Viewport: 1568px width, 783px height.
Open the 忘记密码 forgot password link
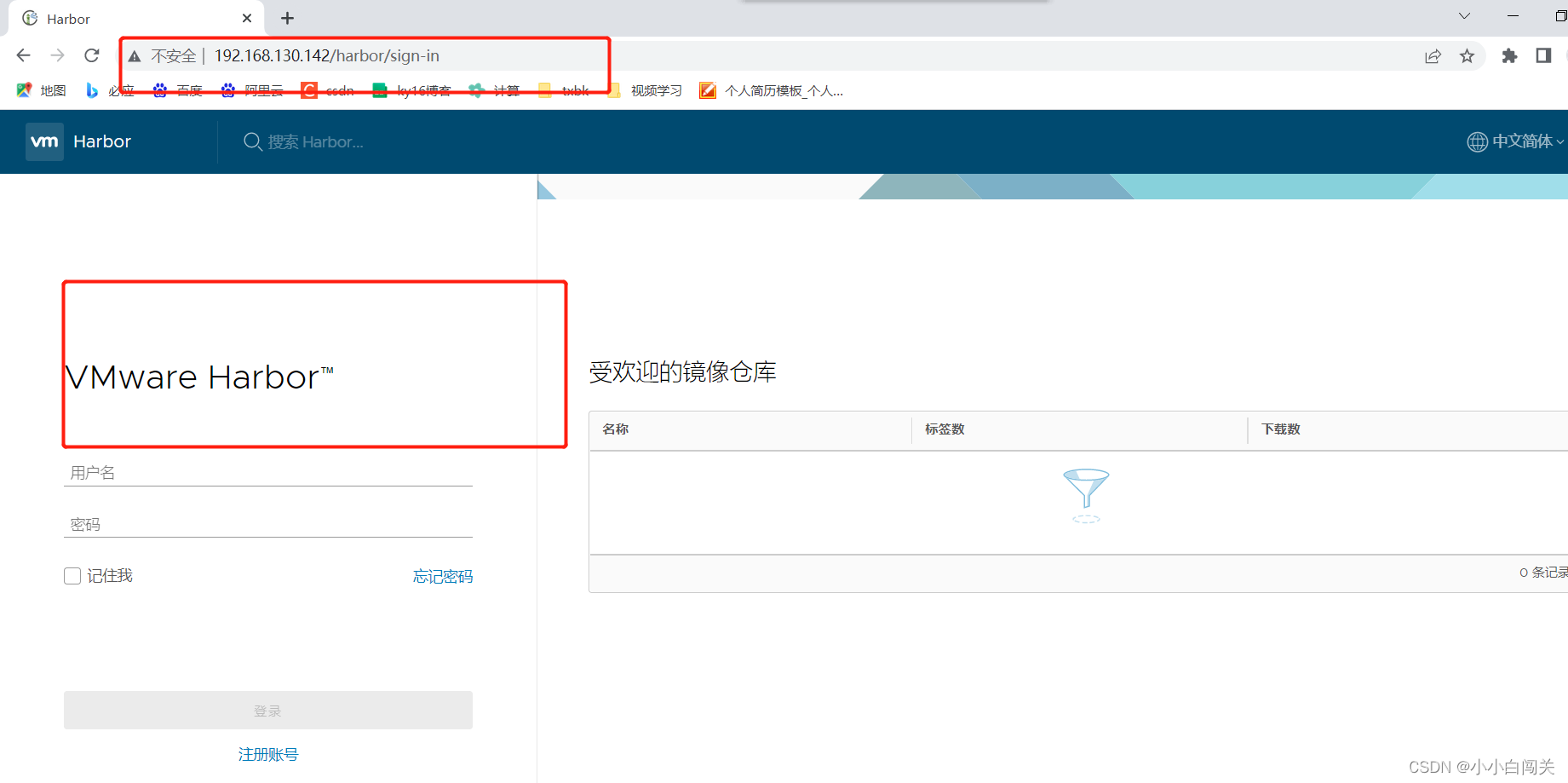pos(443,577)
